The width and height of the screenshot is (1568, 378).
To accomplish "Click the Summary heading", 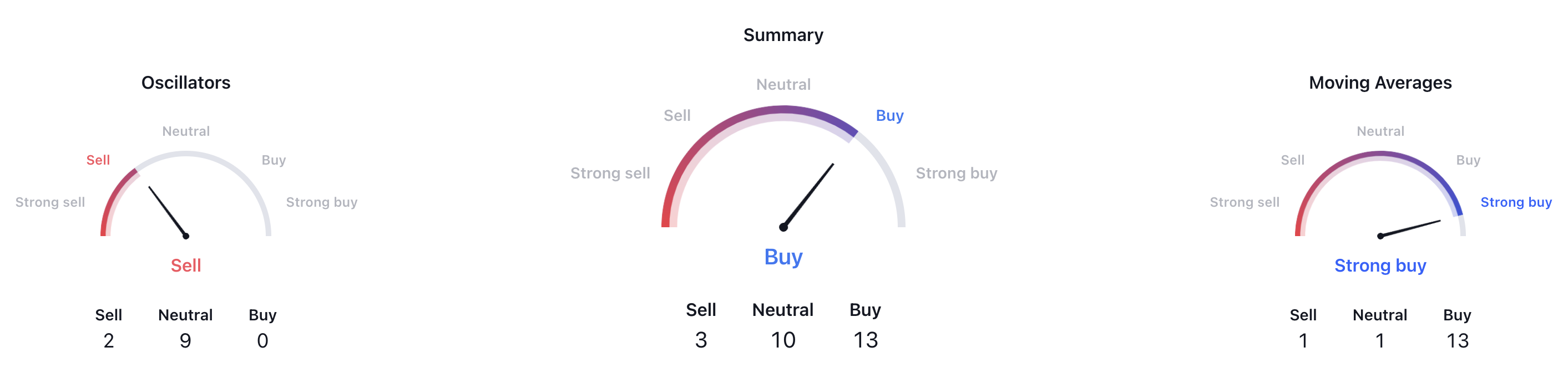I will click(783, 35).
